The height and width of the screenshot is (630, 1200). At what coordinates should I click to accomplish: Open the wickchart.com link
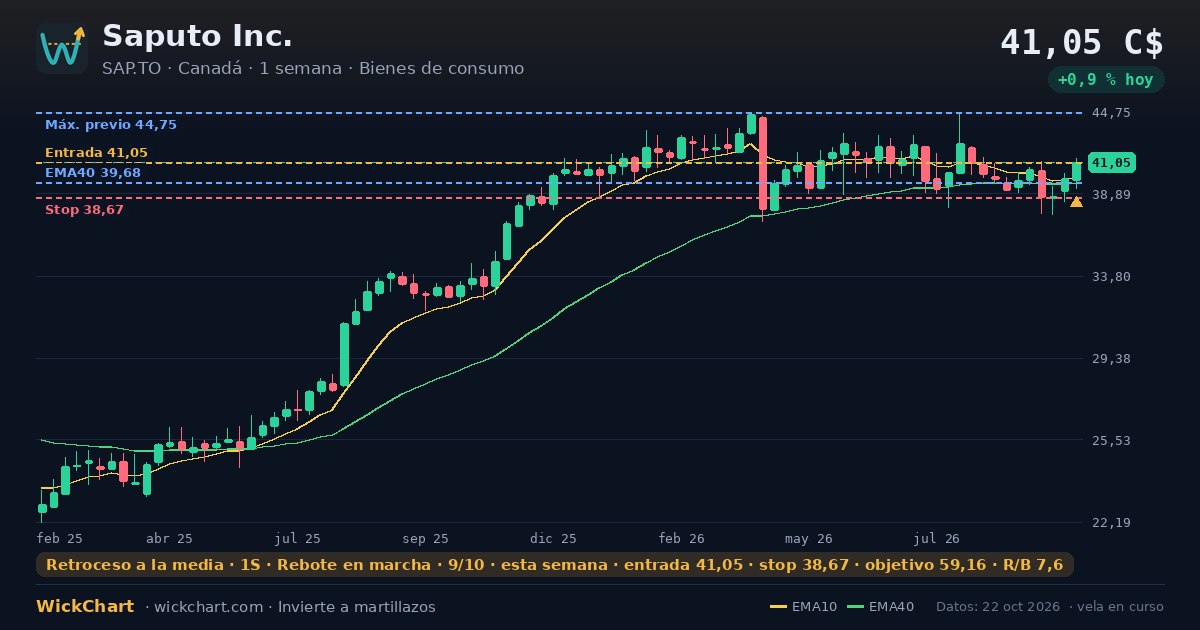pyautogui.click(x=210, y=607)
